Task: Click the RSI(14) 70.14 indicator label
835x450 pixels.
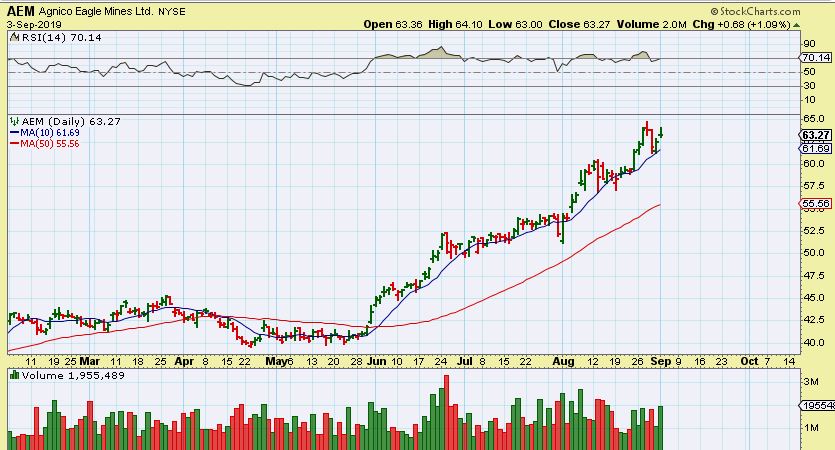Action: coord(61,37)
